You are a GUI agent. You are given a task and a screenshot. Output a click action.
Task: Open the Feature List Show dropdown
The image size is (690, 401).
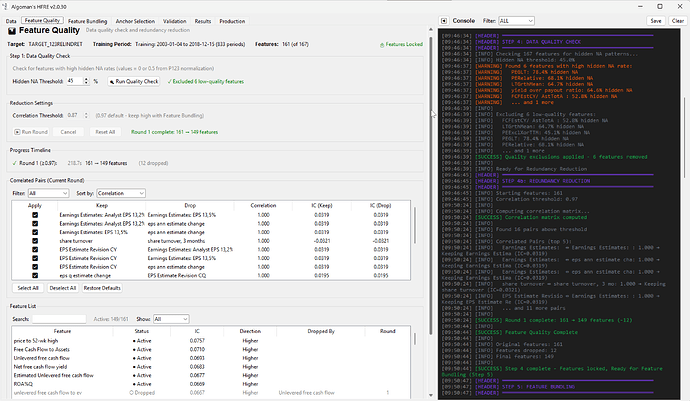[171, 319]
